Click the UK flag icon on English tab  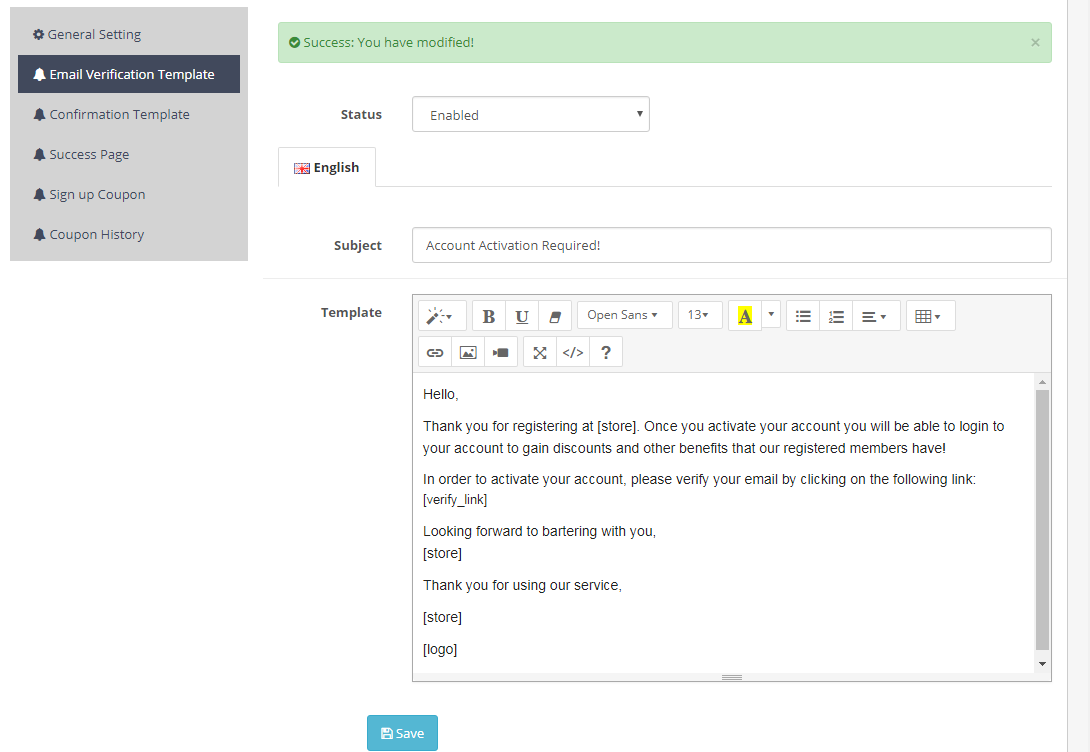[x=302, y=168]
